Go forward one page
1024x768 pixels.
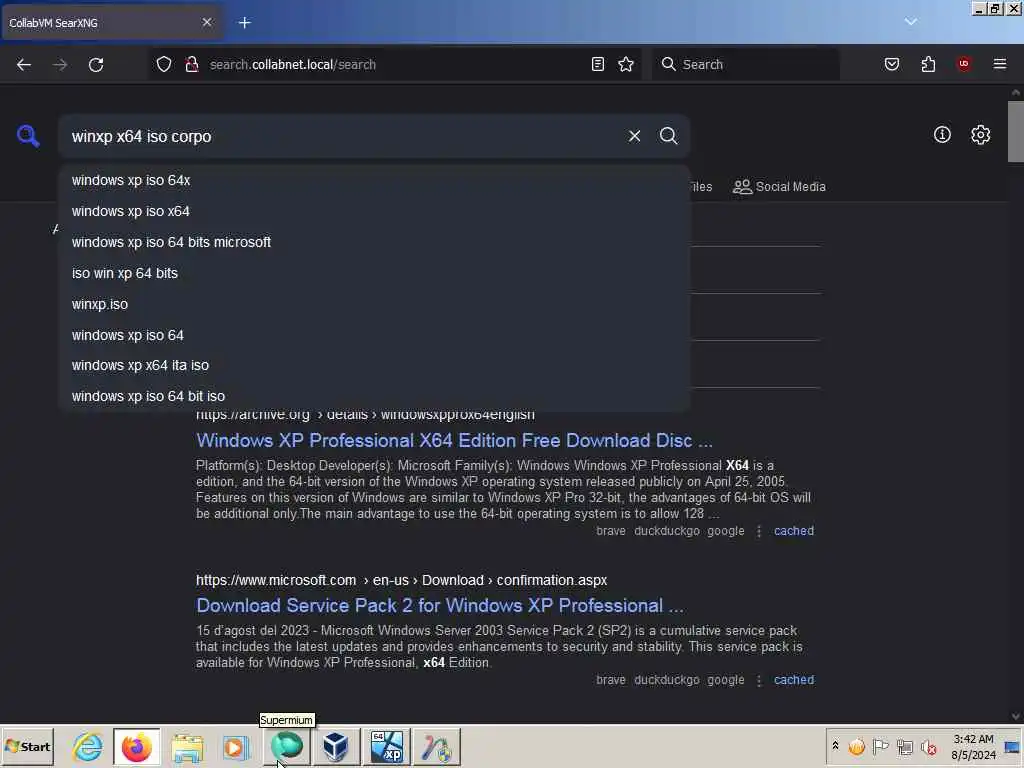[x=60, y=65]
